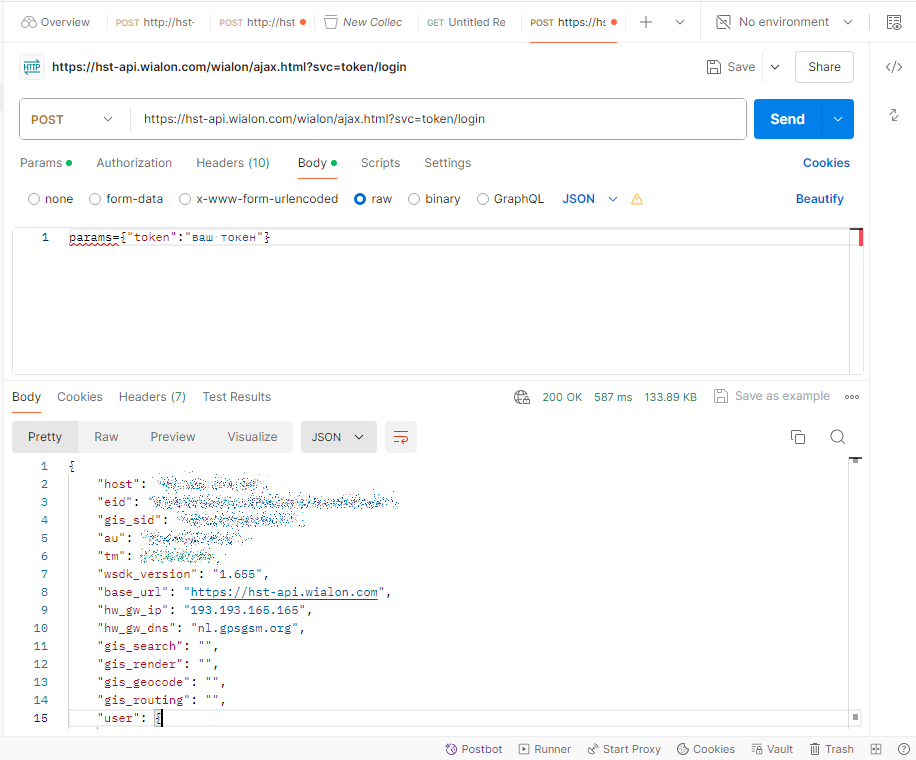
Task: Click the code snippet icon in right sidebar
Action: (894, 67)
